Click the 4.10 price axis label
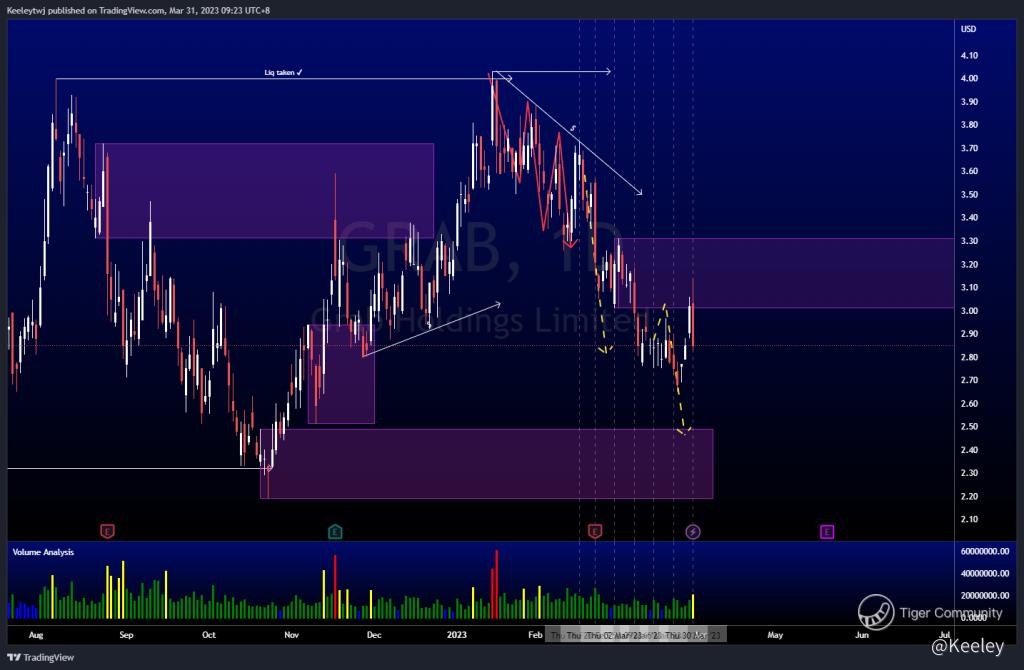The image size is (1024, 670). tap(969, 56)
